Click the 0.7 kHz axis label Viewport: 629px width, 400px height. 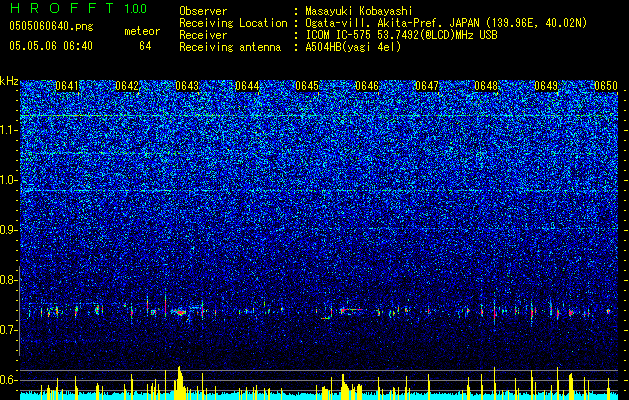[9, 330]
